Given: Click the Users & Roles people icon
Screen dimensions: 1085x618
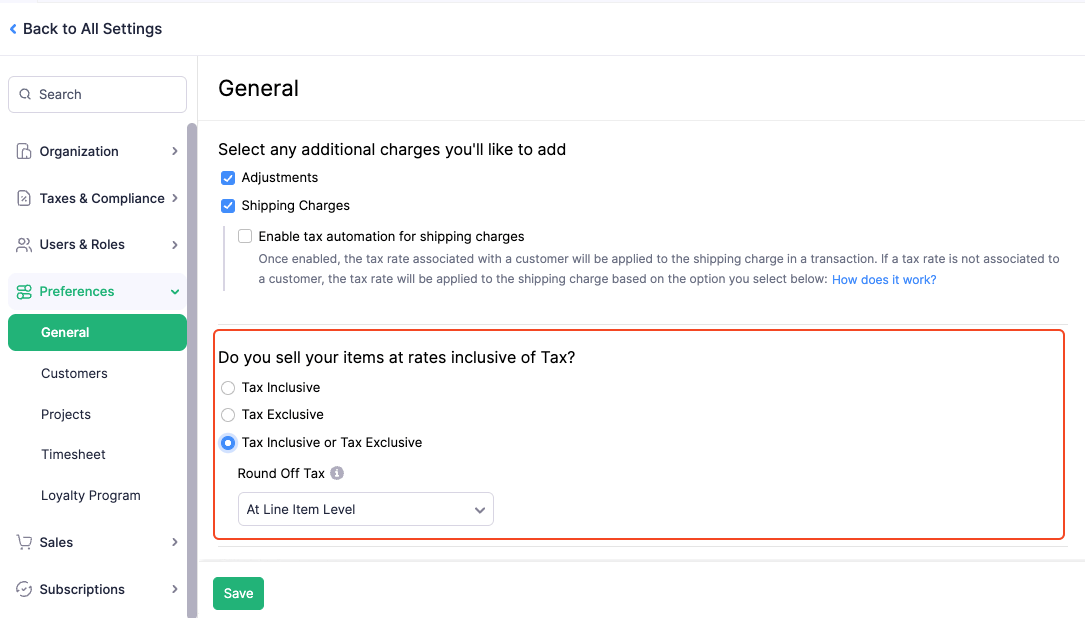Looking at the screenshot, I should pos(23,244).
